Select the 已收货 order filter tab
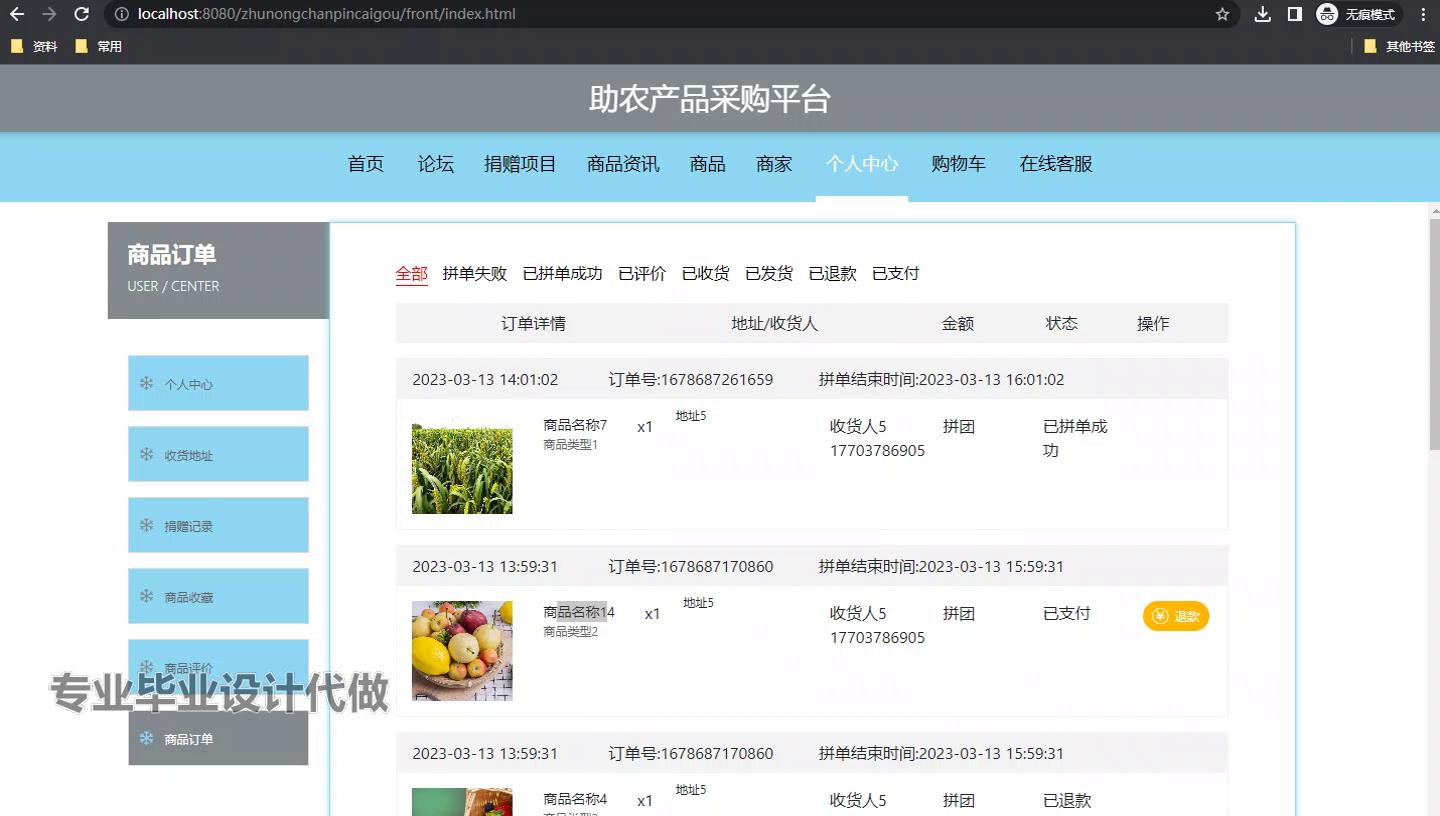 (x=706, y=273)
